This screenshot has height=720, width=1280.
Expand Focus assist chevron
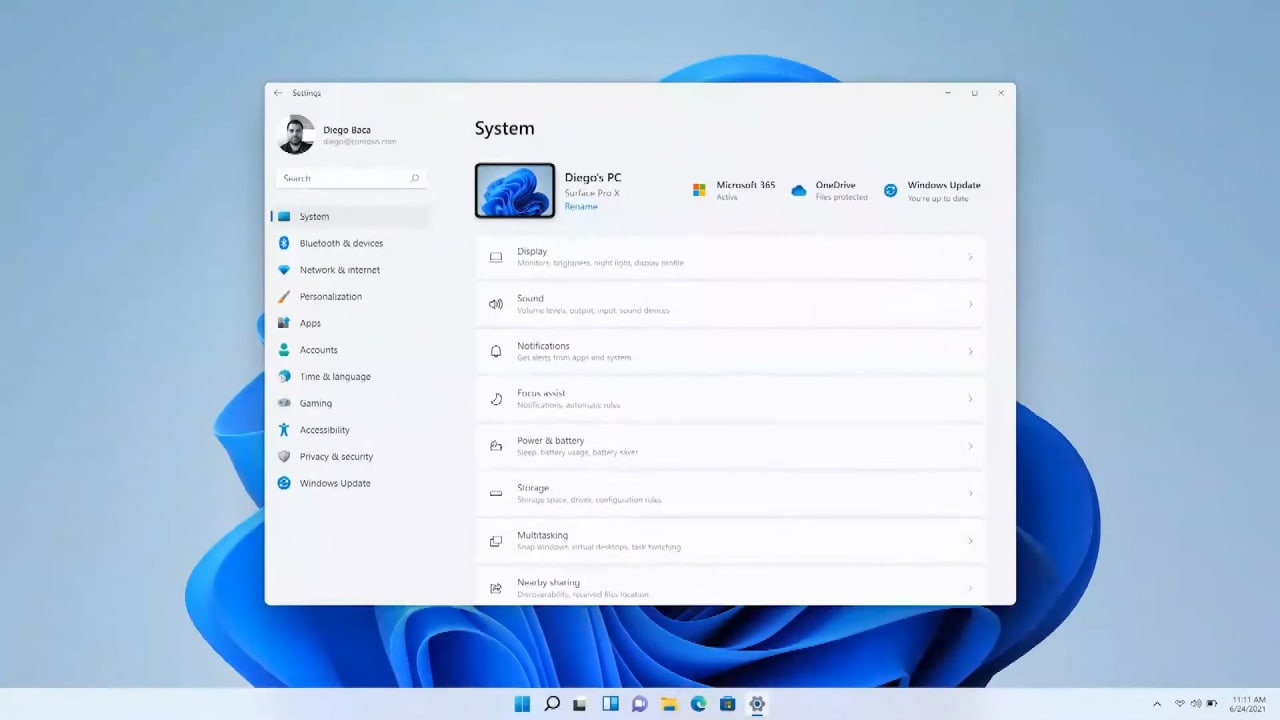pos(970,399)
